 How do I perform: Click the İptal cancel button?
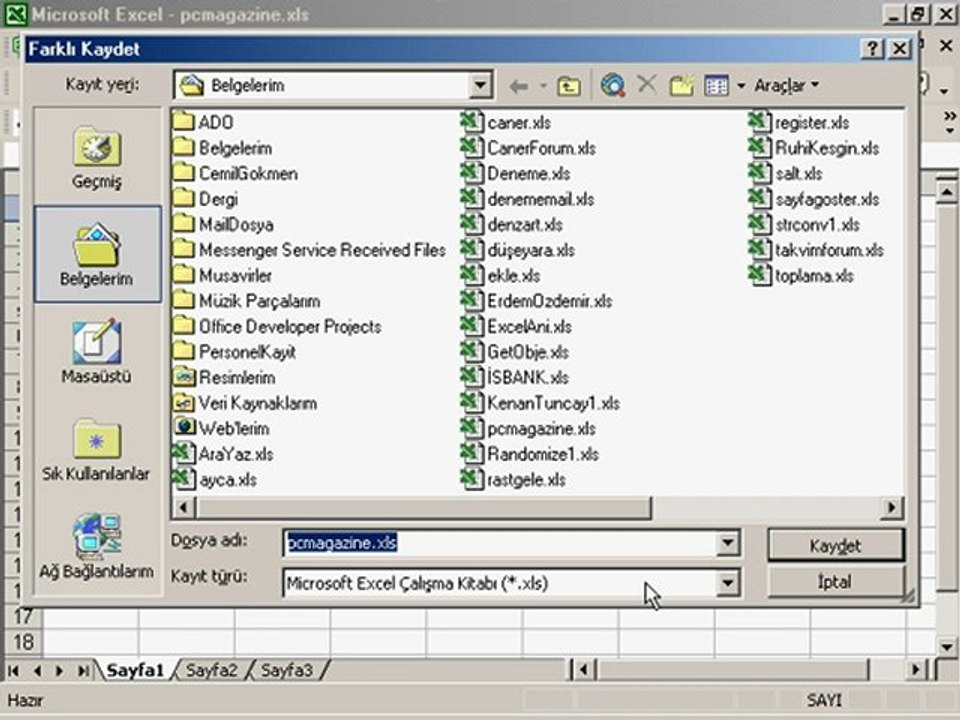coord(835,582)
